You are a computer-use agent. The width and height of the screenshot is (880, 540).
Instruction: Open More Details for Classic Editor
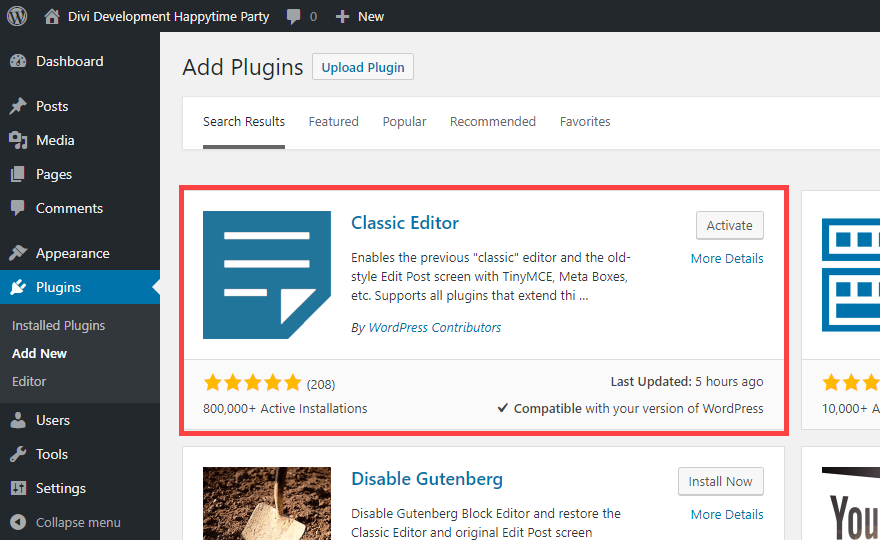tap(727, 258)
